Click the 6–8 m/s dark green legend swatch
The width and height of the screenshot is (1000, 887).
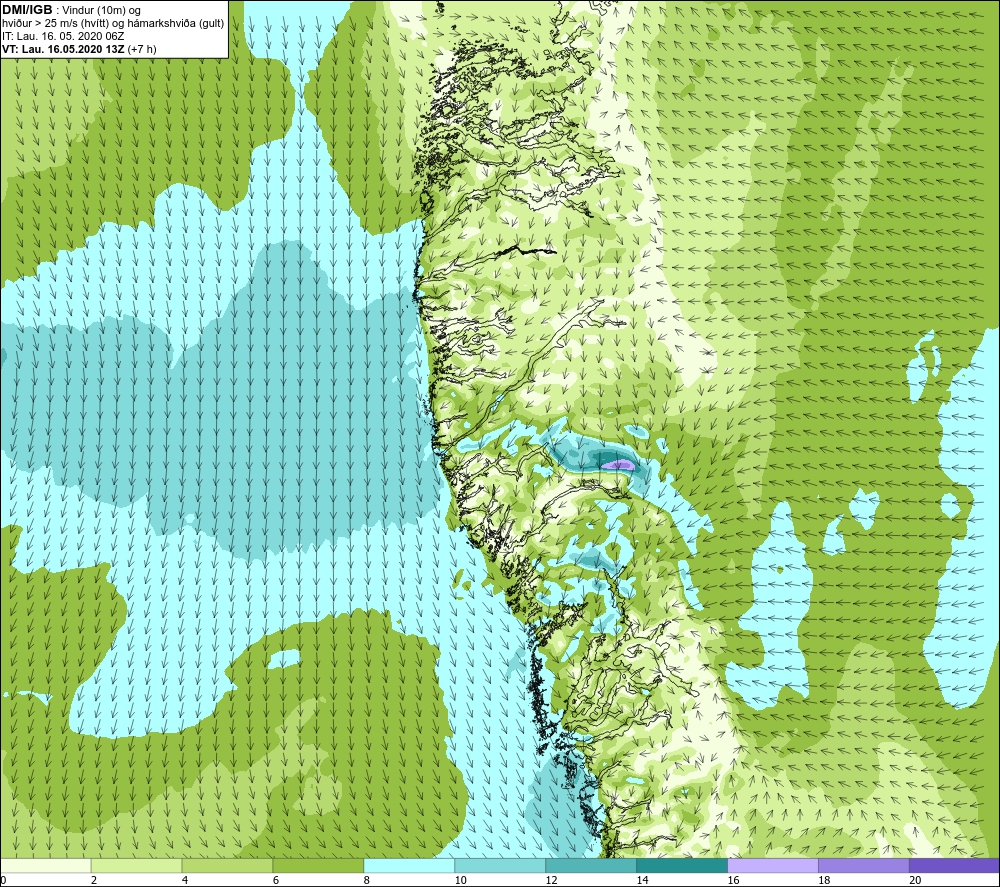(318, 865)
